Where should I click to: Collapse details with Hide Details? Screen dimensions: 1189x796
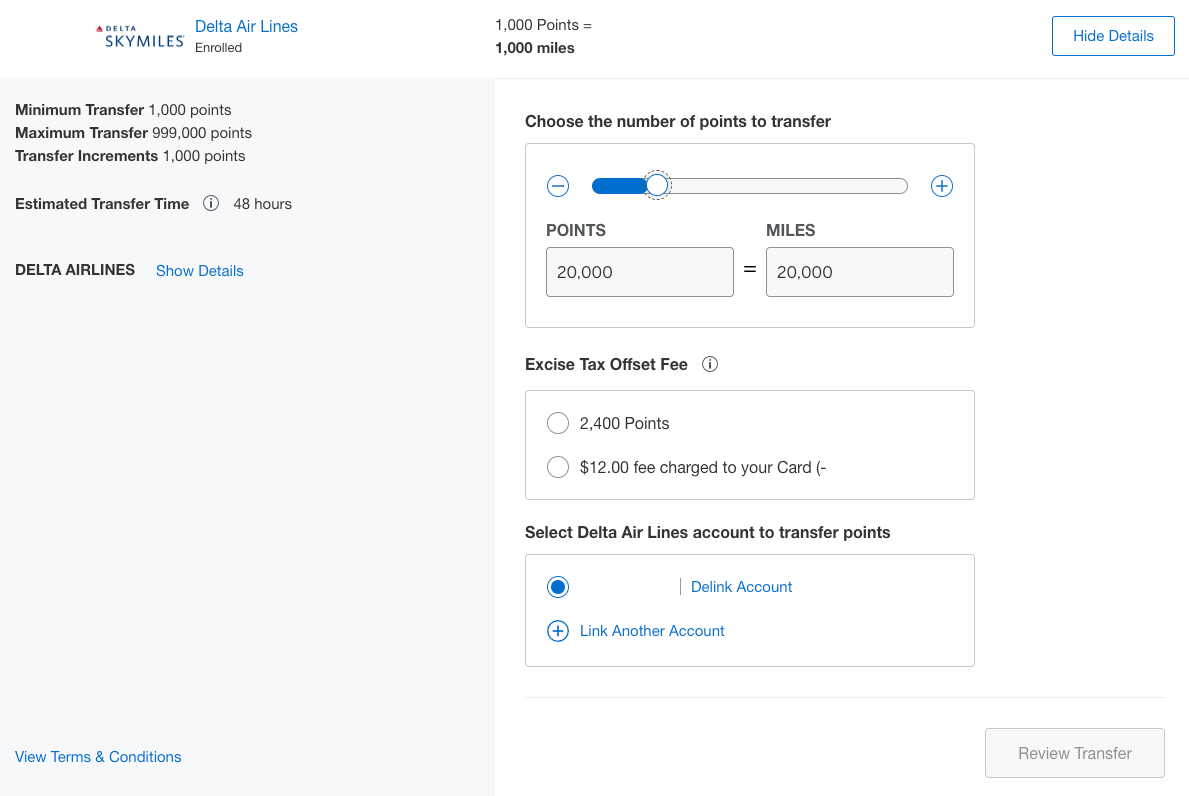point(1113,35)
